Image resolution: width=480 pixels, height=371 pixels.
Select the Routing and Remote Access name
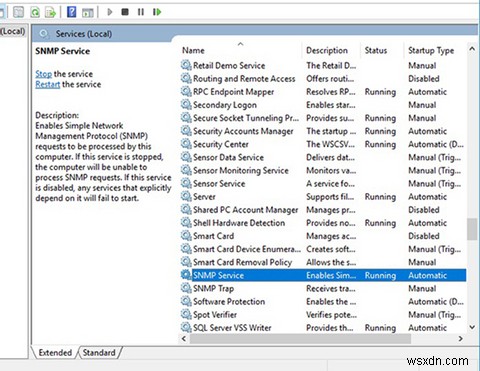tap(244, 79)
